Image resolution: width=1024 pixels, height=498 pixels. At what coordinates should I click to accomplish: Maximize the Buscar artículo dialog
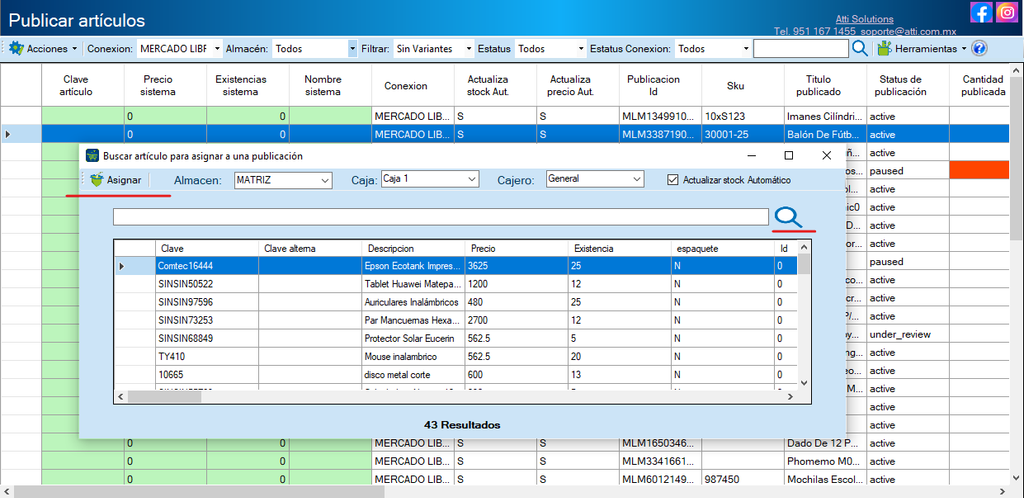788,155
